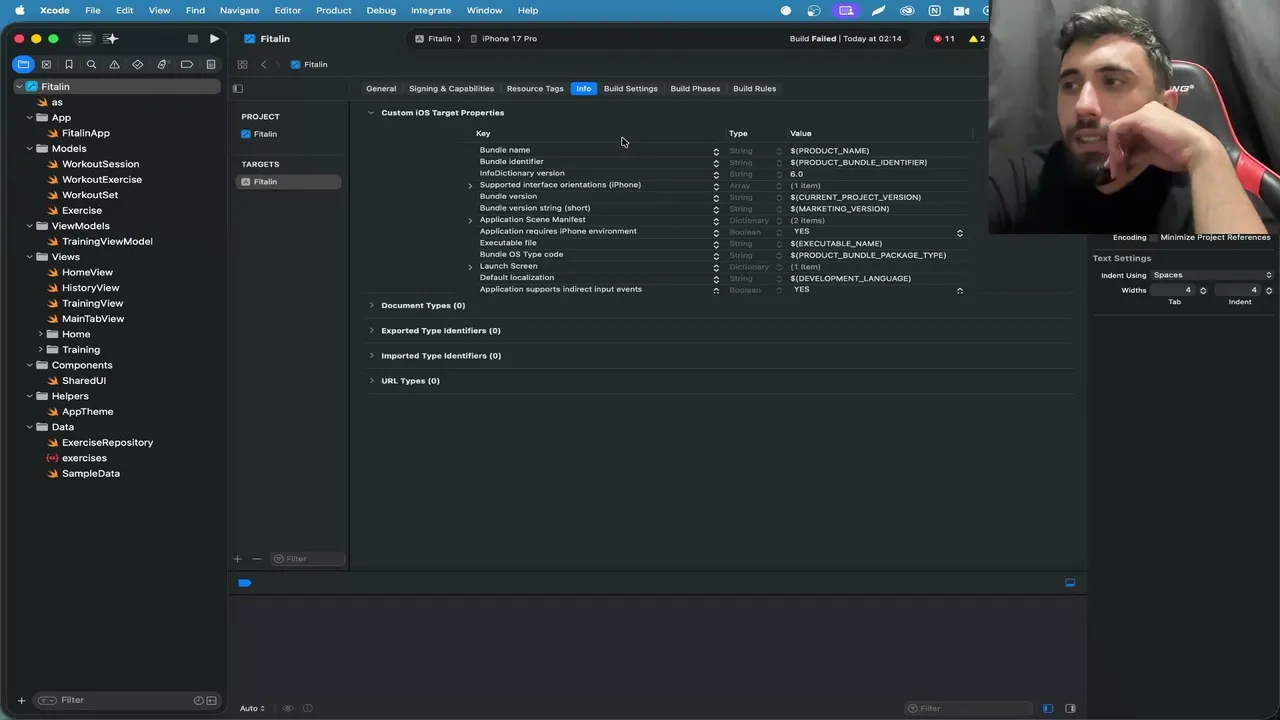Toggle the breakpoints activation icon in debug bar
Screen dimensions: 1280x720
pos(245,583)
